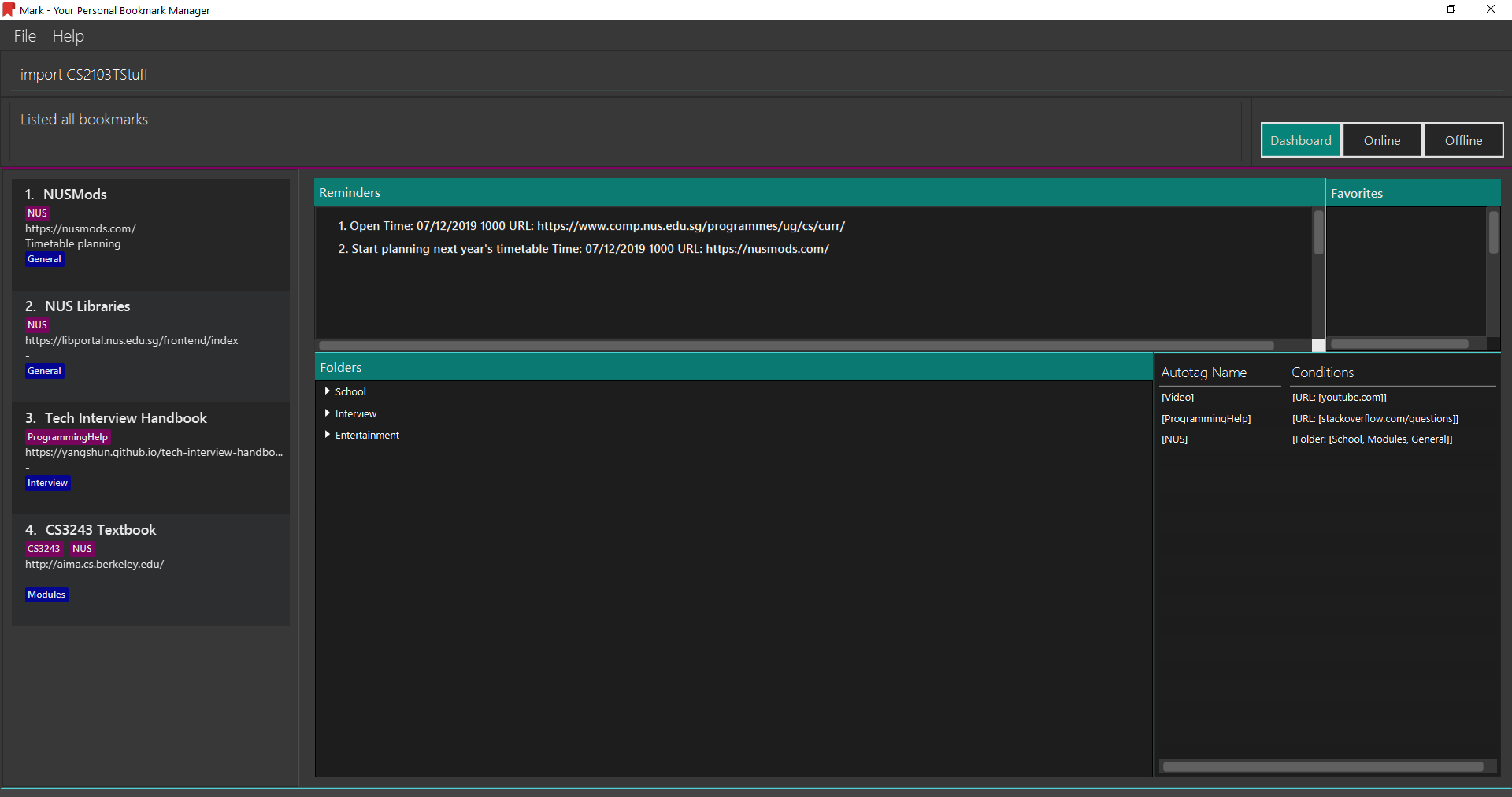Restore down the Mark window
Viewport: 1512px width, 797px height.
1451,9
